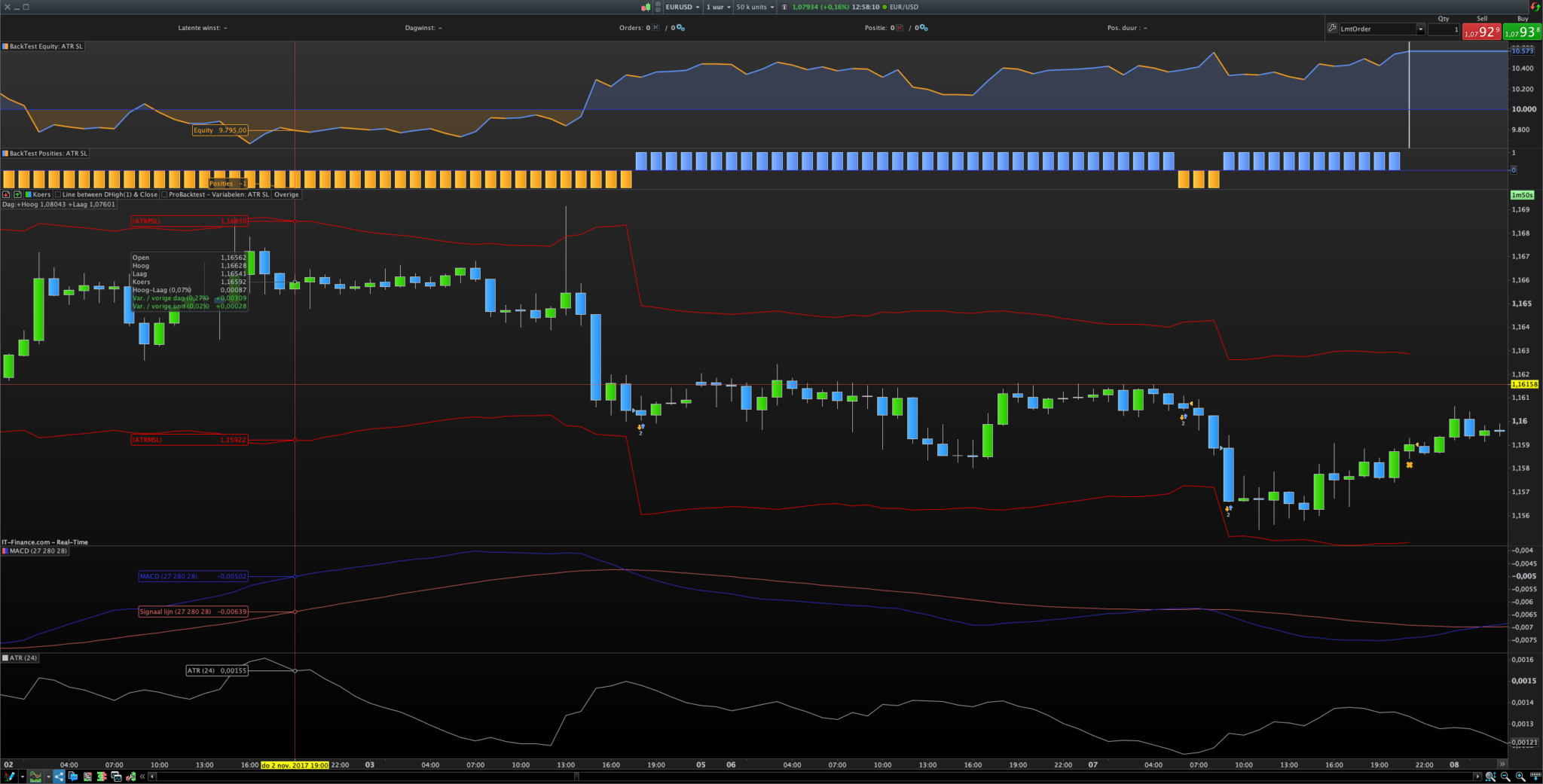Expand the indicators dropdown arrow in bottom toolbar
This screenshot has height=784, width=1543.
coord(48,776)
